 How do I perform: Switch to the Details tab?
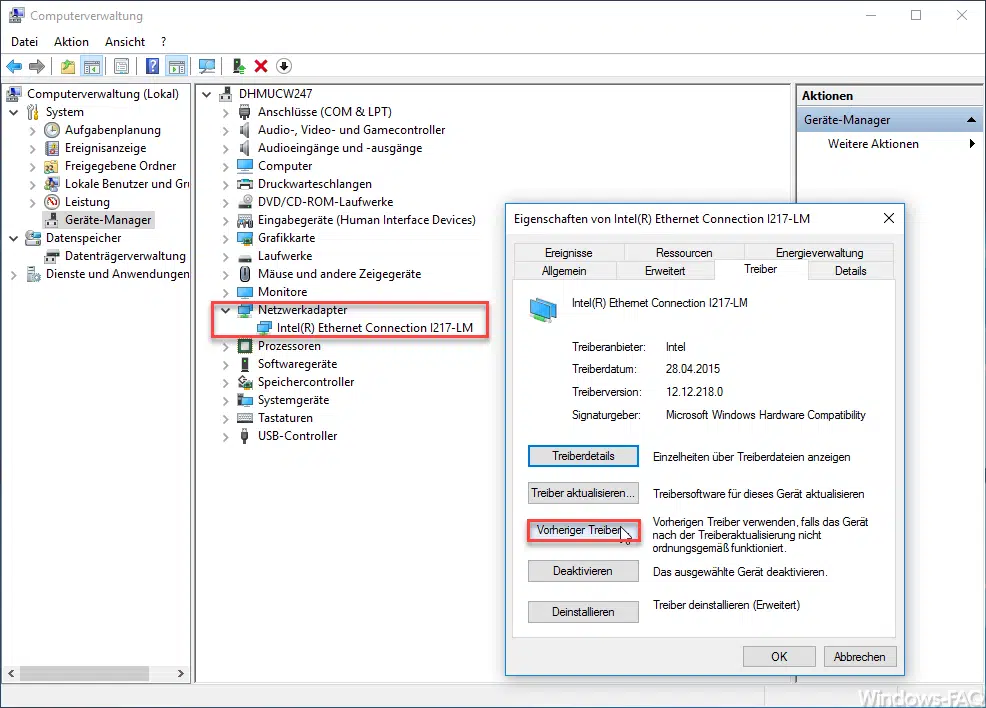coord(850,270)
